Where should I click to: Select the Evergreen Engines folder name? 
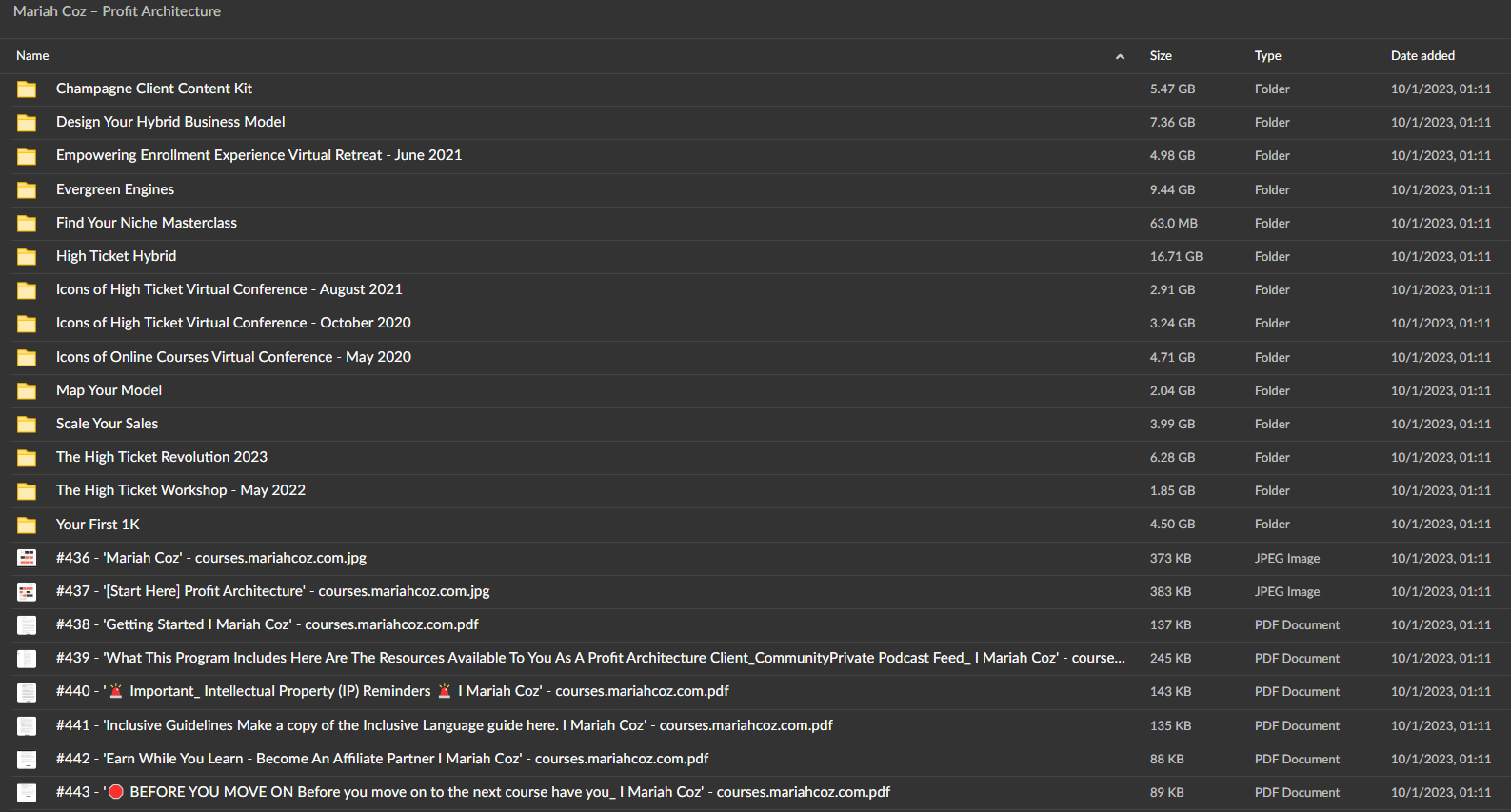coord(115,189)
